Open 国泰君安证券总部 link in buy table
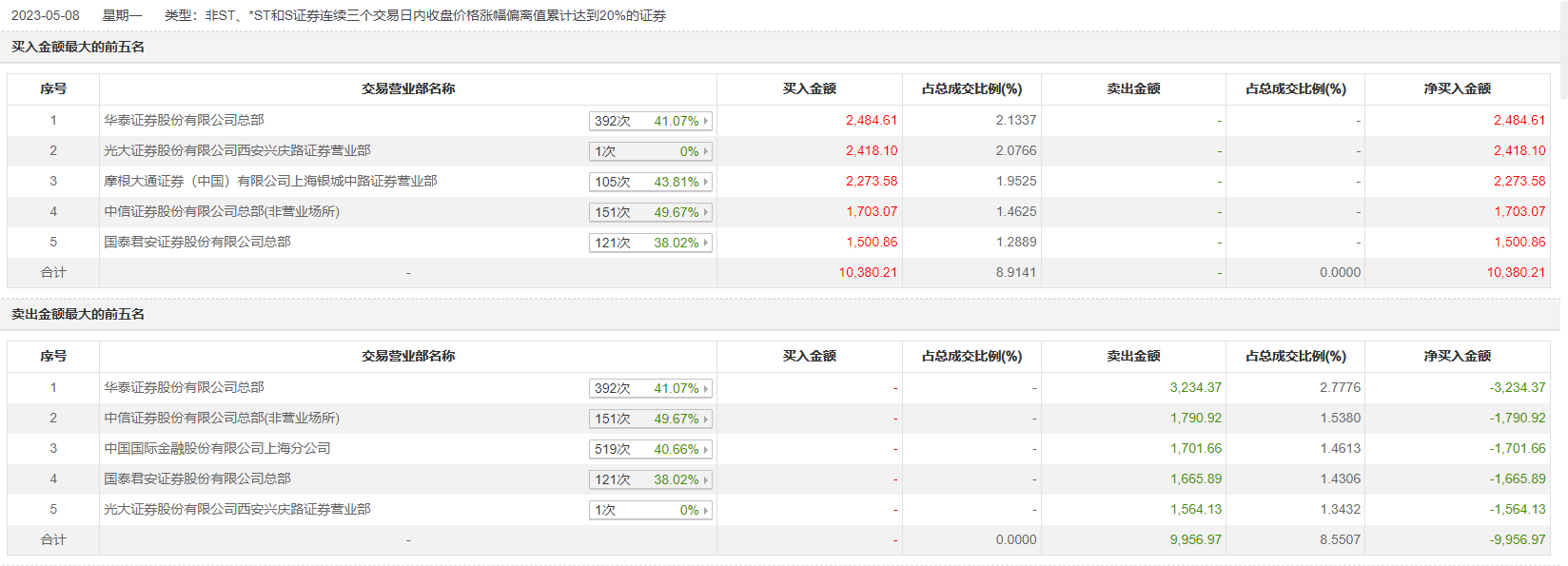 [197, 242]
